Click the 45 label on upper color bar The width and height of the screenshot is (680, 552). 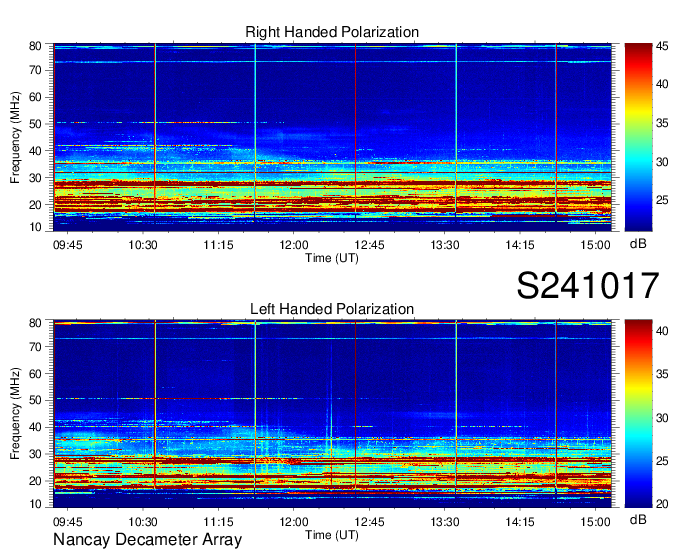662,46
